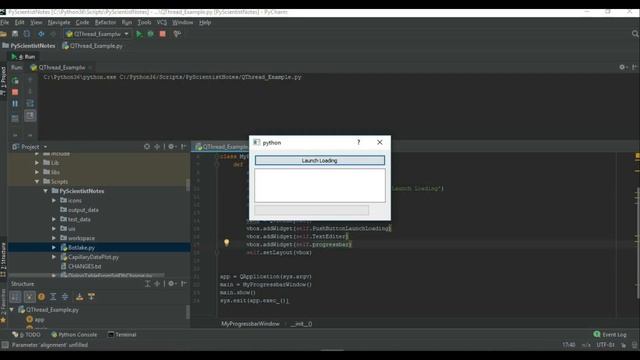This screenshot has width=640, height=360.
Task: Stop the process in the Run panel sidebar
Action: point(15,92)
